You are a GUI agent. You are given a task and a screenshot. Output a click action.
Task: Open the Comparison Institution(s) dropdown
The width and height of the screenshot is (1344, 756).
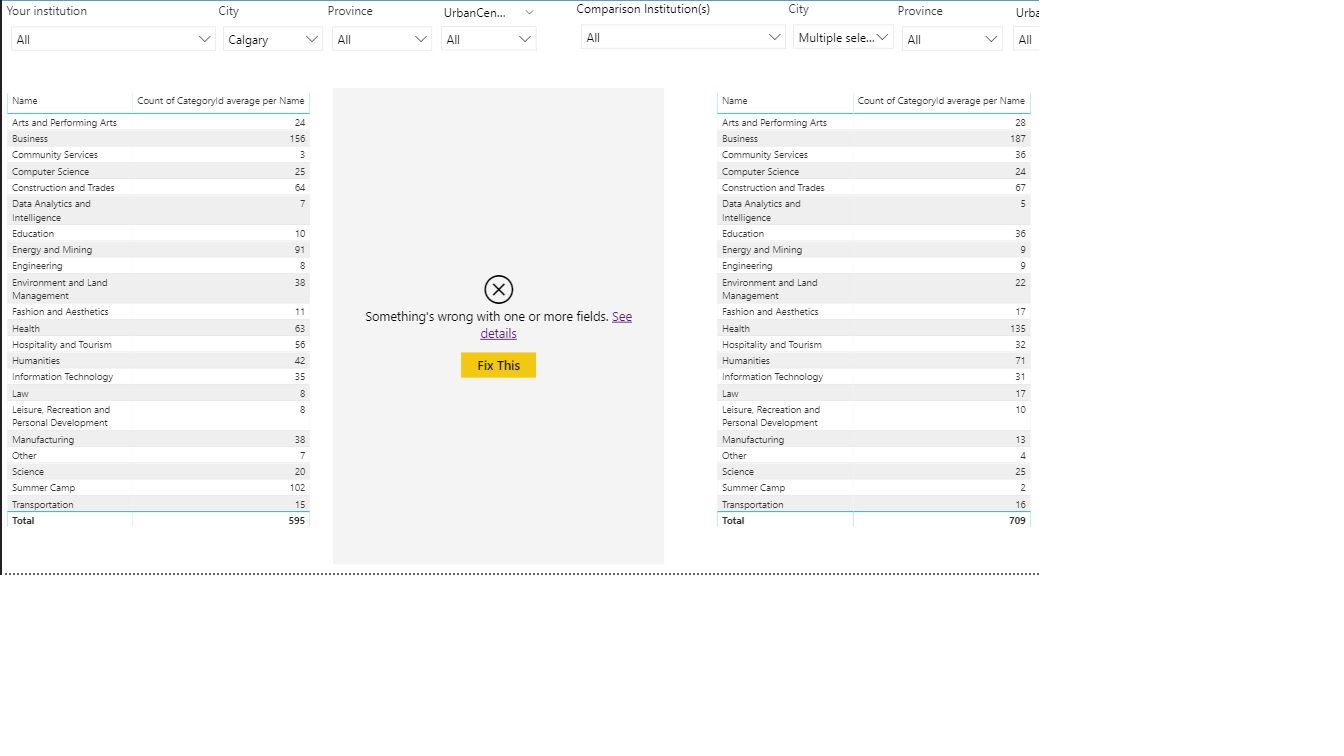[682, 37]
